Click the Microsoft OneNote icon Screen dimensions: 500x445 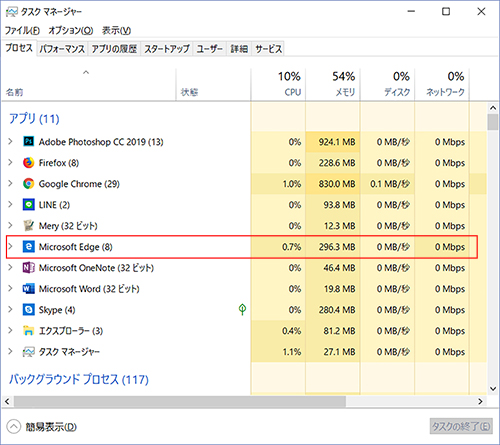(x=28, y=268)
